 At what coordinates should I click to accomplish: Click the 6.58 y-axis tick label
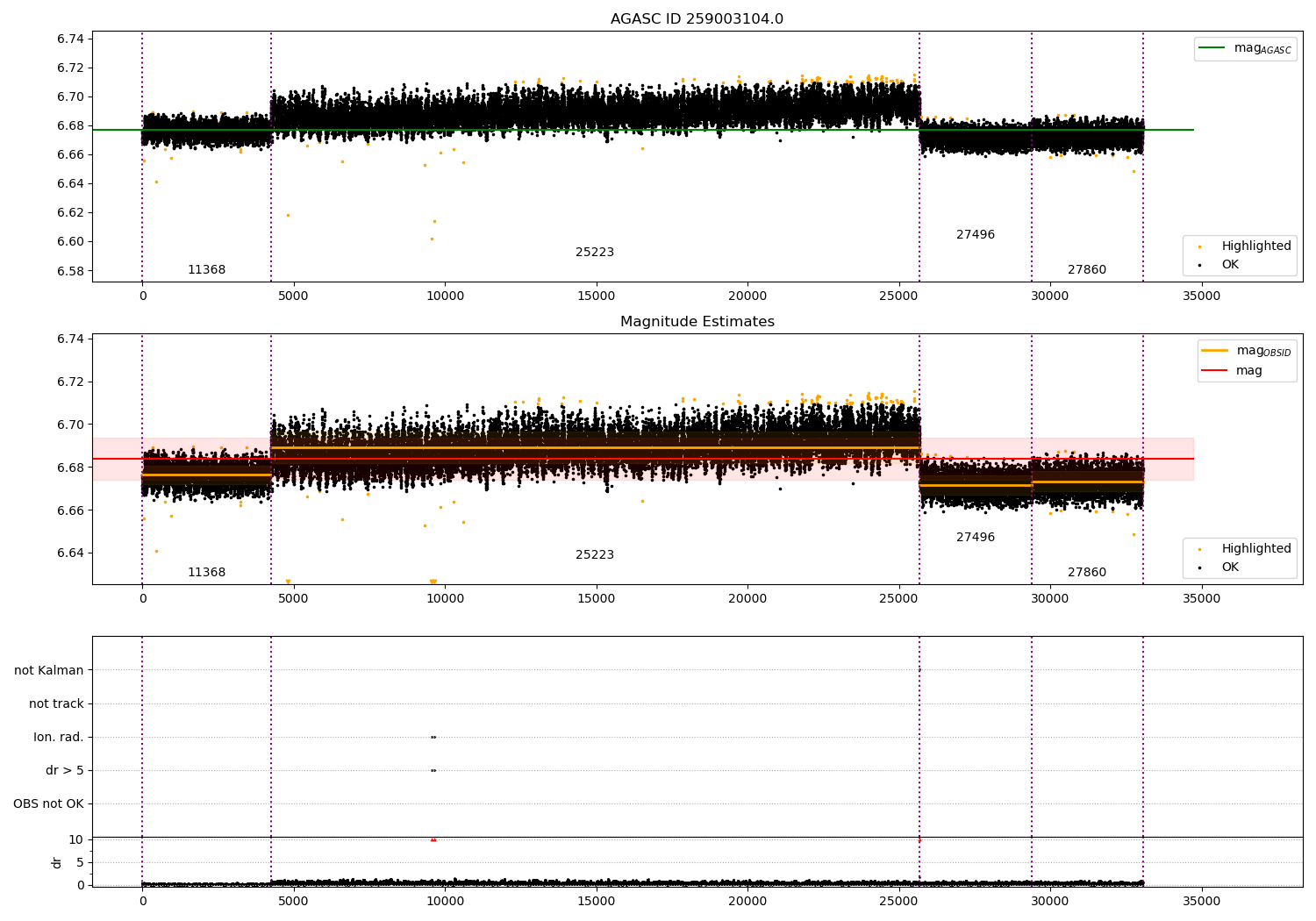70,271
